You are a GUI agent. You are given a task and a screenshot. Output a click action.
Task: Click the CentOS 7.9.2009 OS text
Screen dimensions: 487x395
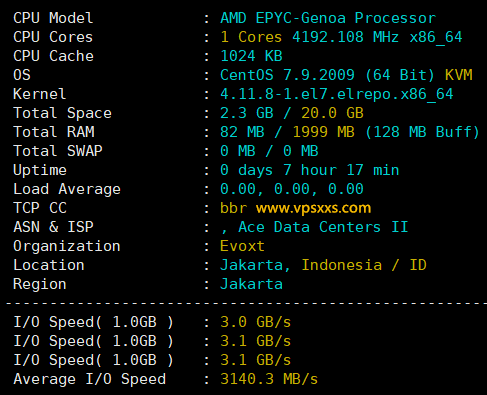287,75
